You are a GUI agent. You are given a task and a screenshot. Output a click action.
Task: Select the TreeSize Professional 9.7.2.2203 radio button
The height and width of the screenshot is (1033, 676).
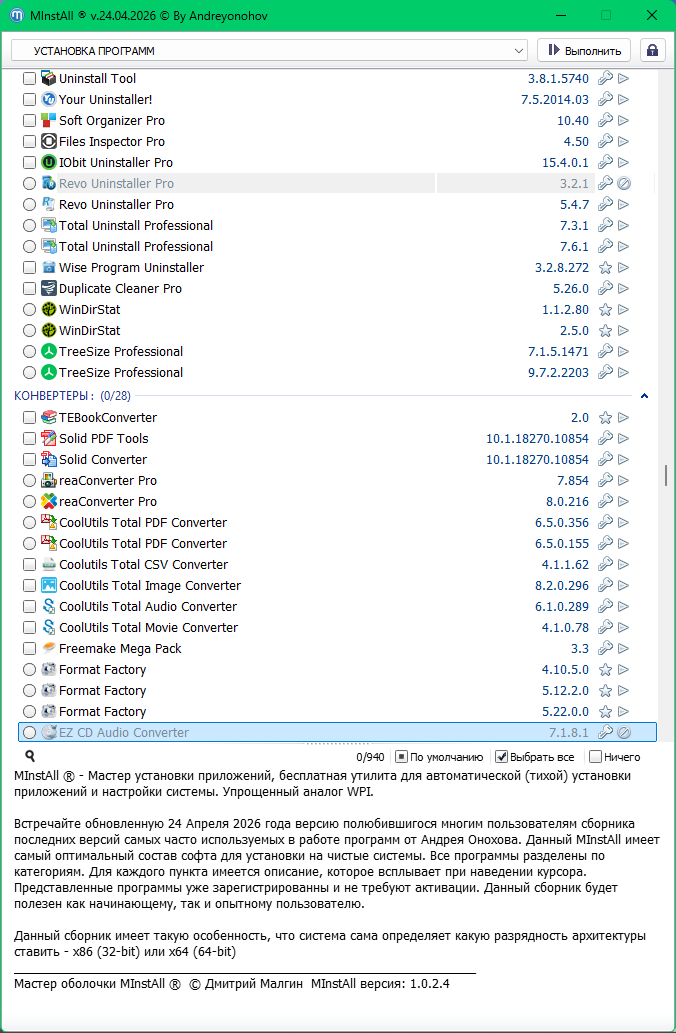point(29,373)
